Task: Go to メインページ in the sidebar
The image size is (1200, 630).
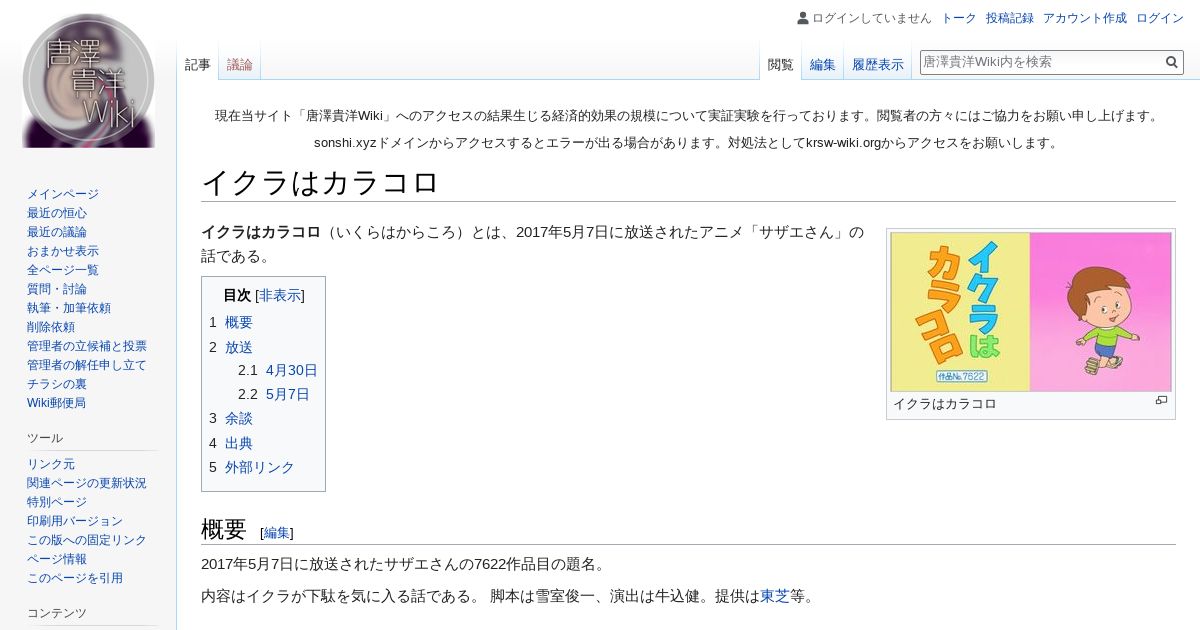Action: click(63, 194)
